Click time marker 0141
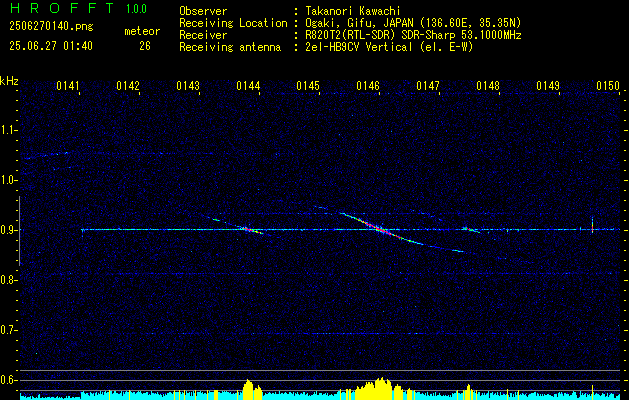The image size is (629, 400). (68, 86)
